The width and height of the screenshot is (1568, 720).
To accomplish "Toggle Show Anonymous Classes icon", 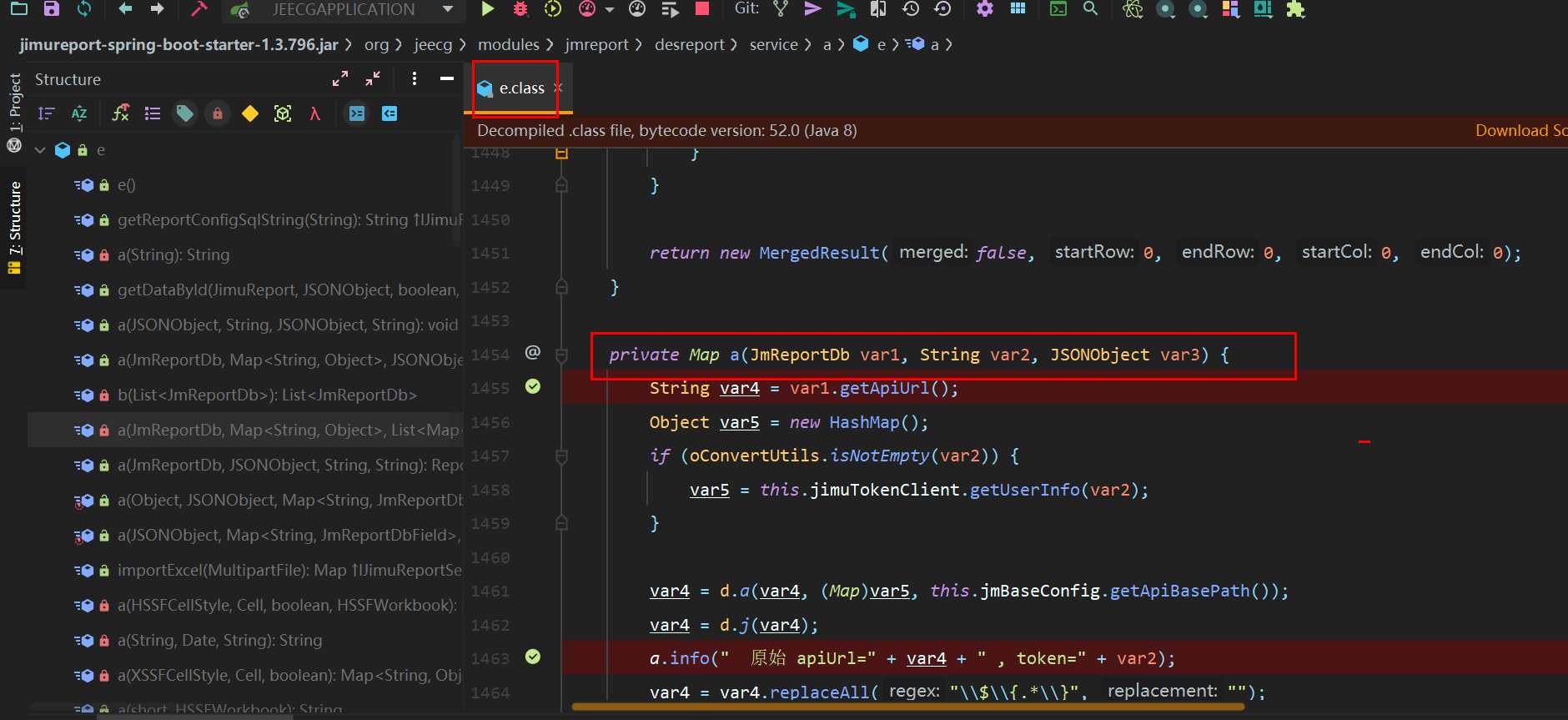I will [x=283, y=113].
